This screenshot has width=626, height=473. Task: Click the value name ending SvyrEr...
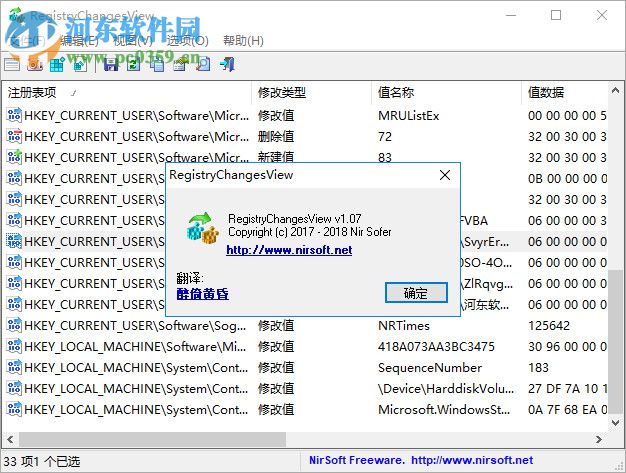485,241
